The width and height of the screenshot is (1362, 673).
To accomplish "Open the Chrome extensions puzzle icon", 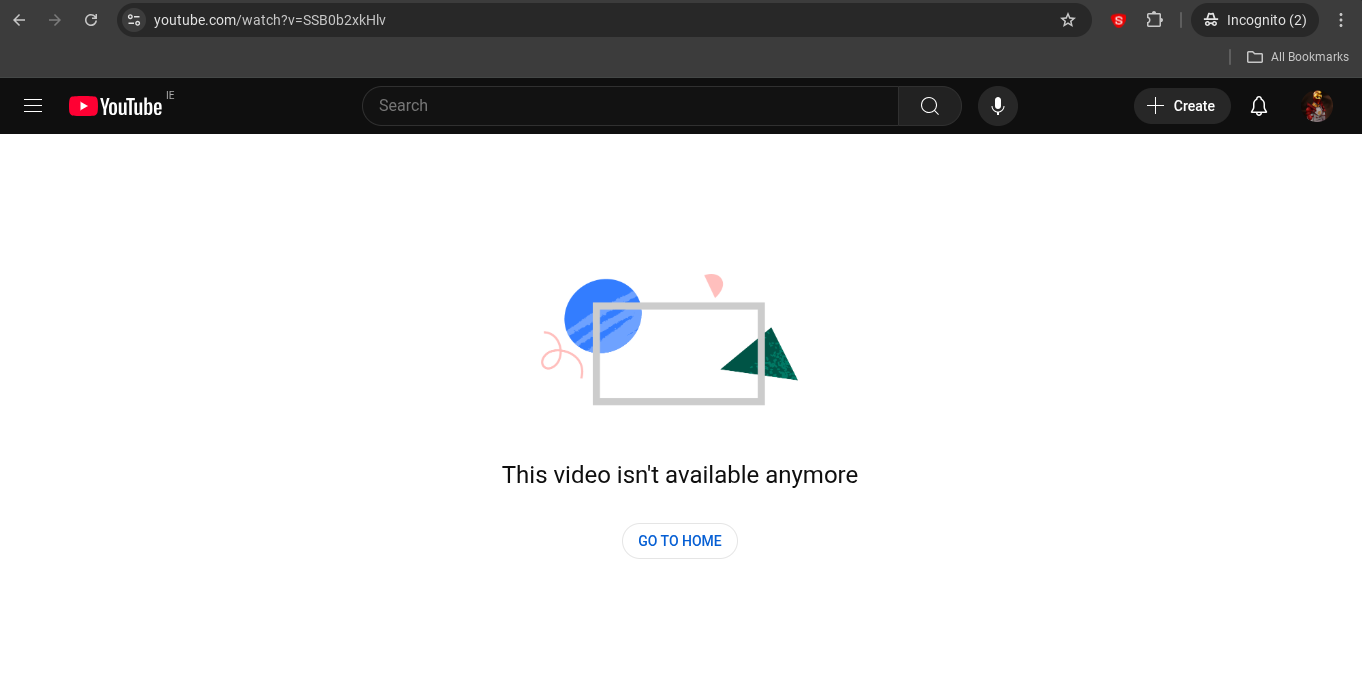I will 1155,20.
